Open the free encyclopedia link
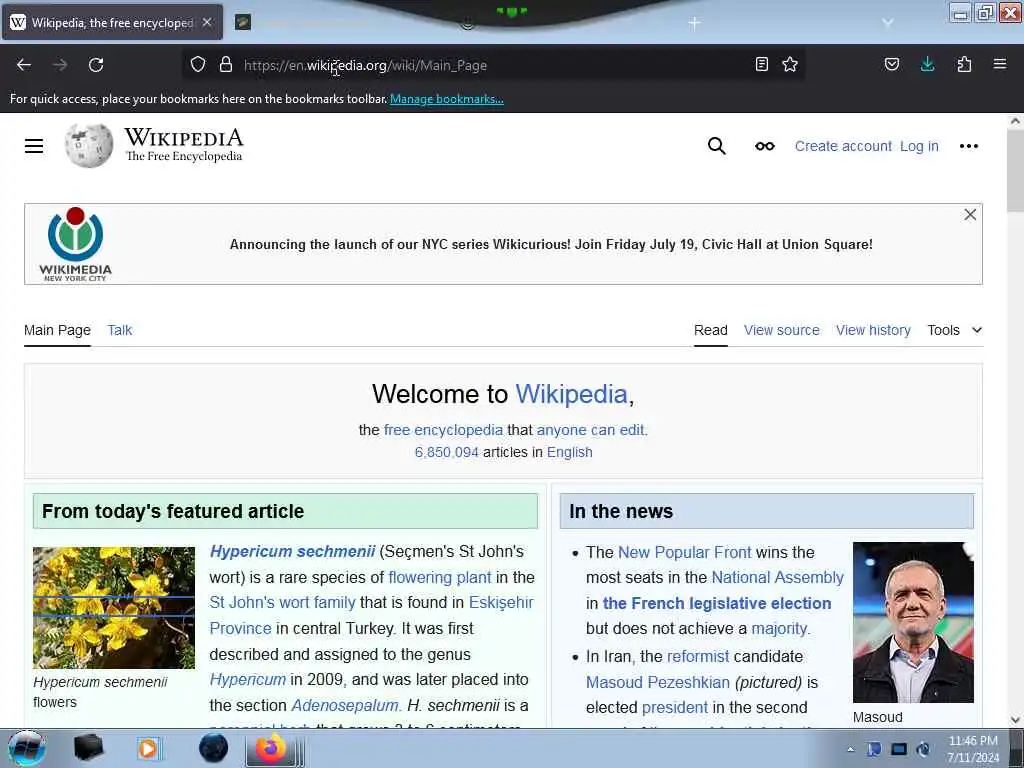 pos(443,430)
